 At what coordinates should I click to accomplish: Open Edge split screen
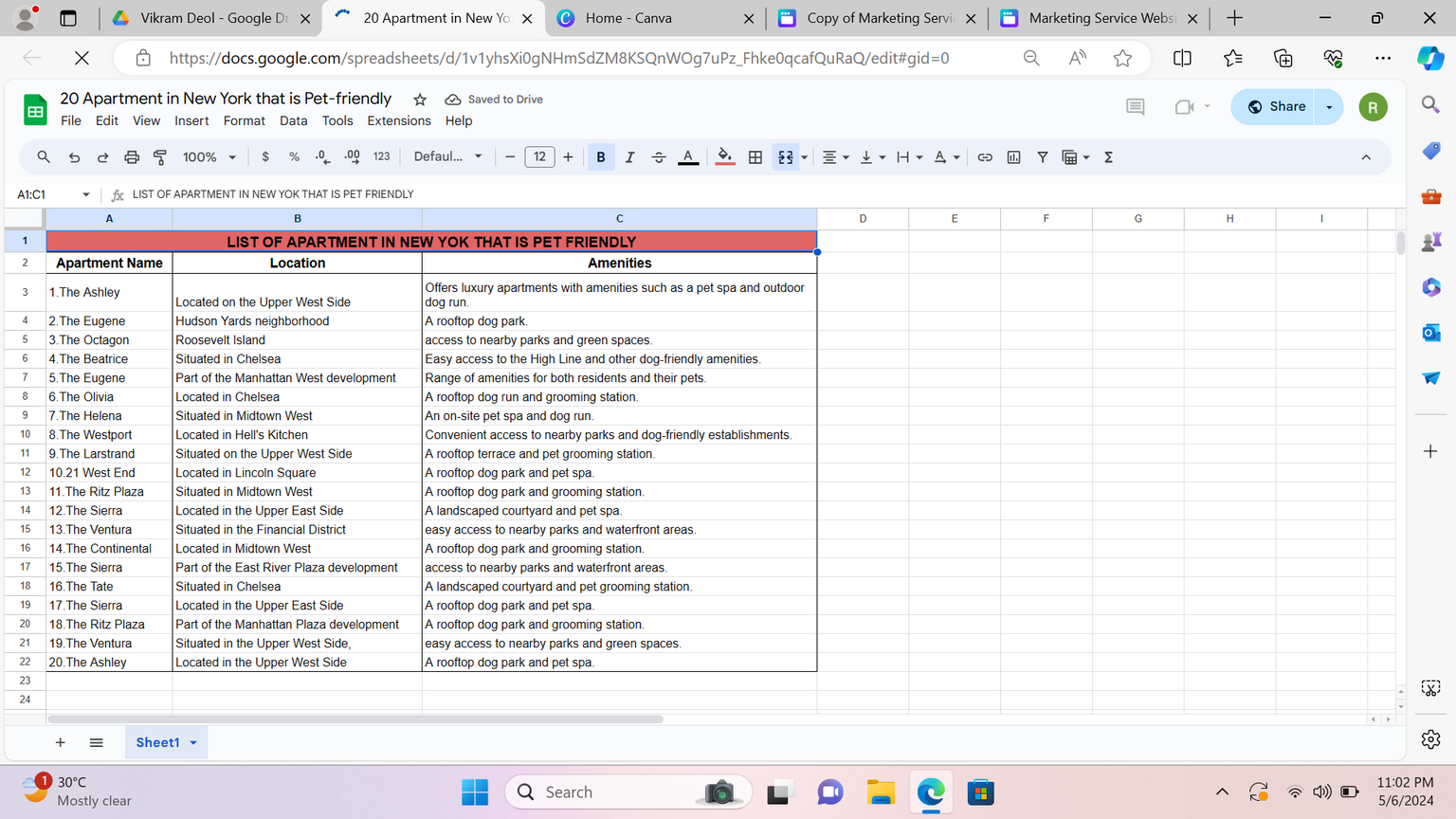1182,59
